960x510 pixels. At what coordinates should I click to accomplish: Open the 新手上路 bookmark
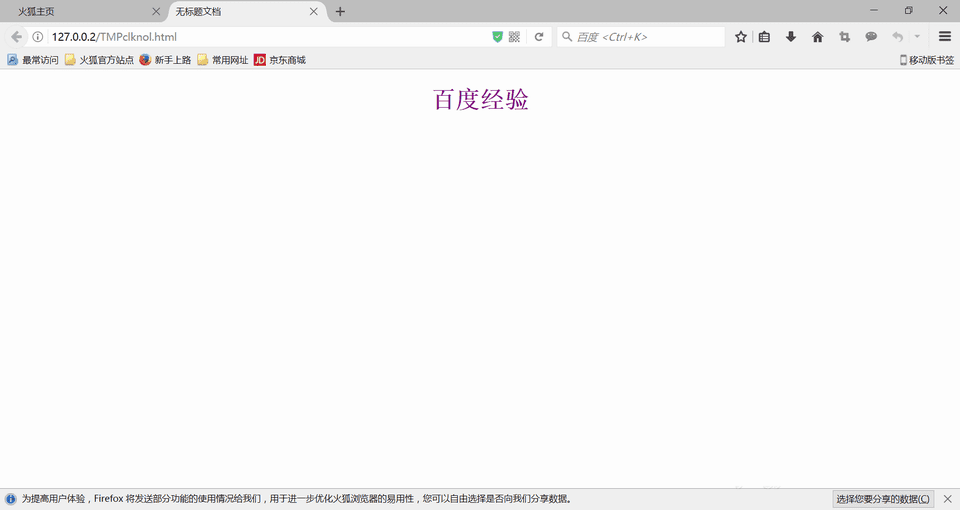pyautogui.click(x=165, y=60)
